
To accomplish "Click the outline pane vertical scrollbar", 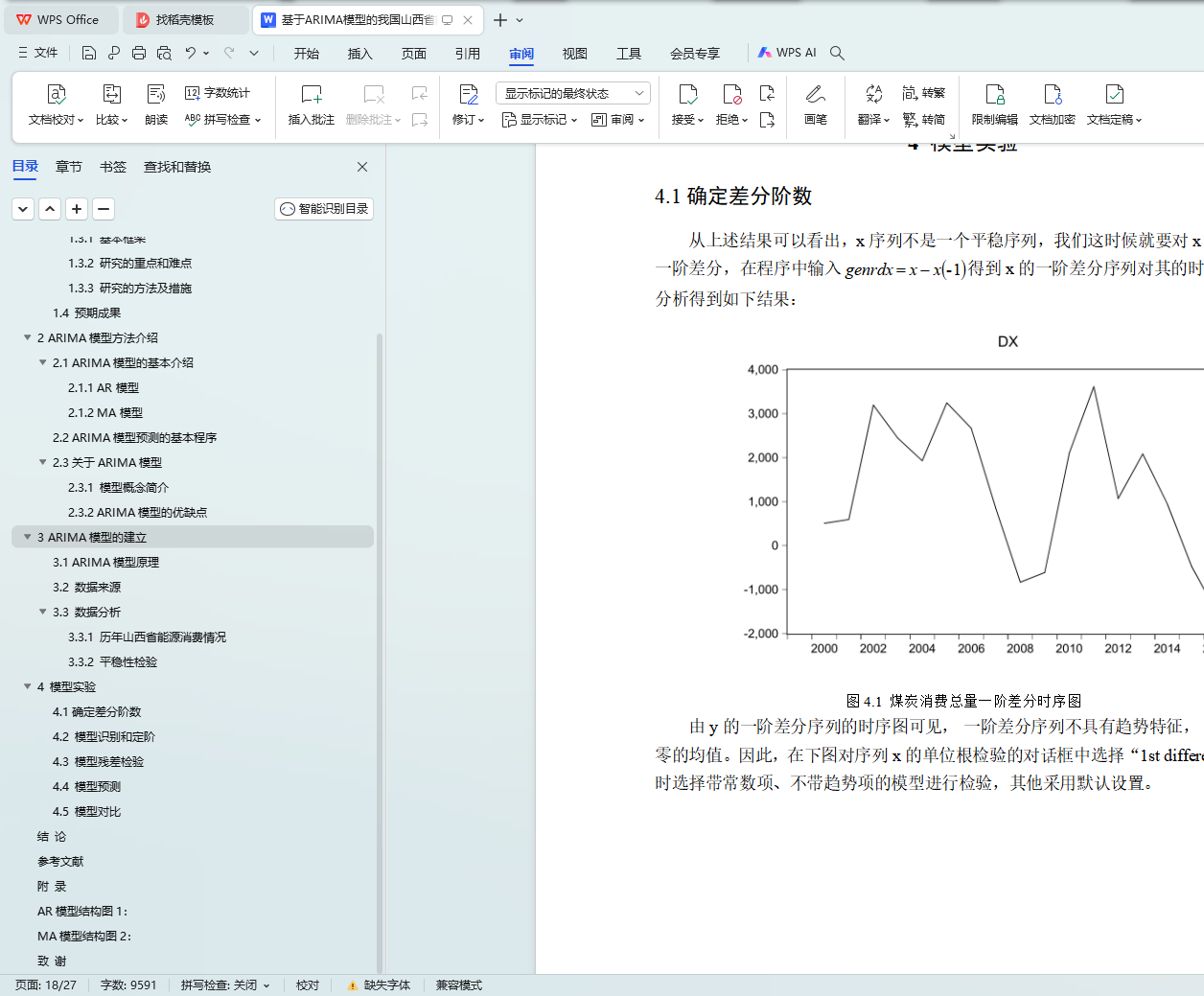I will (x=380, y=652).
